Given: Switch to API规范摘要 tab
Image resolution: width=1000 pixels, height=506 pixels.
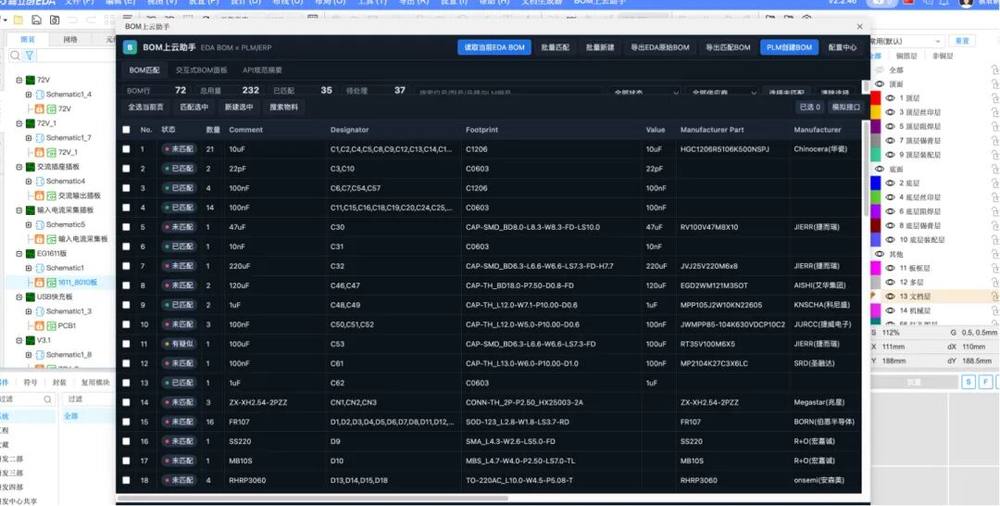Looking at the screenshot, I should (x=262, y=70).
